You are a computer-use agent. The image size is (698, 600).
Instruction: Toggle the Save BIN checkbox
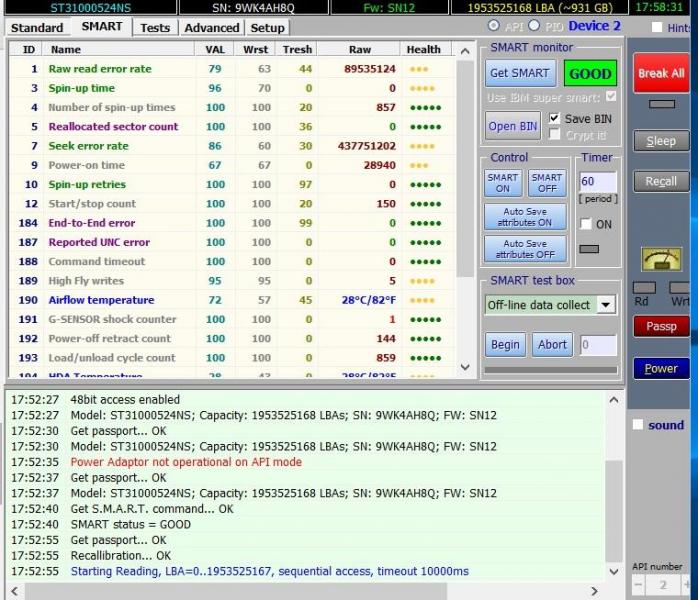coord(556,119)
